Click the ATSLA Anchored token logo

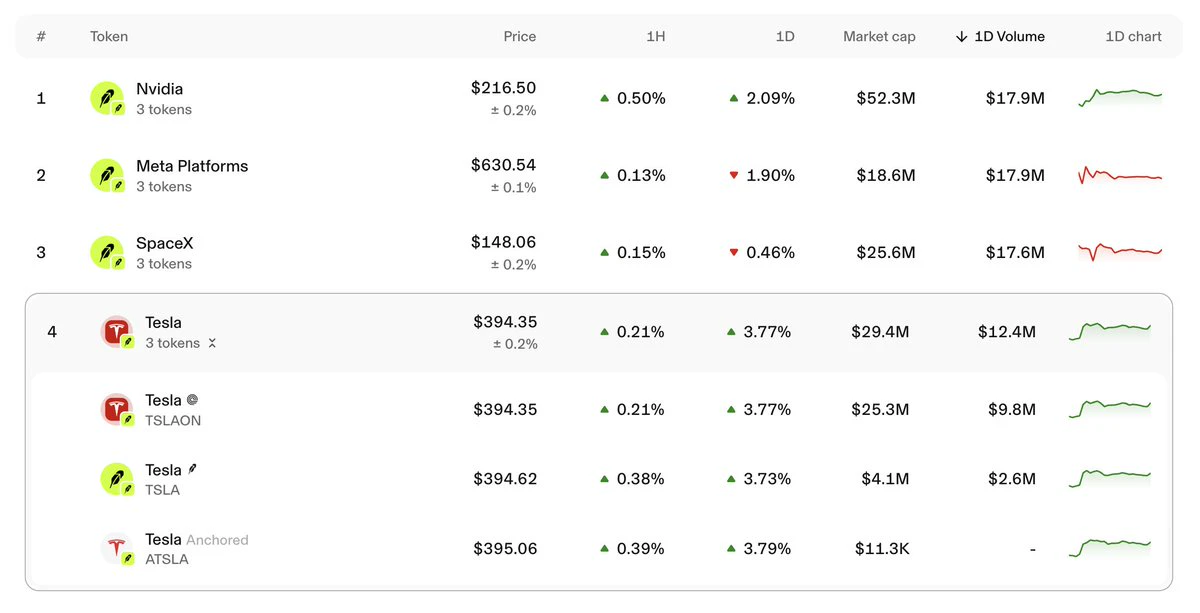(x=117, y=549)
